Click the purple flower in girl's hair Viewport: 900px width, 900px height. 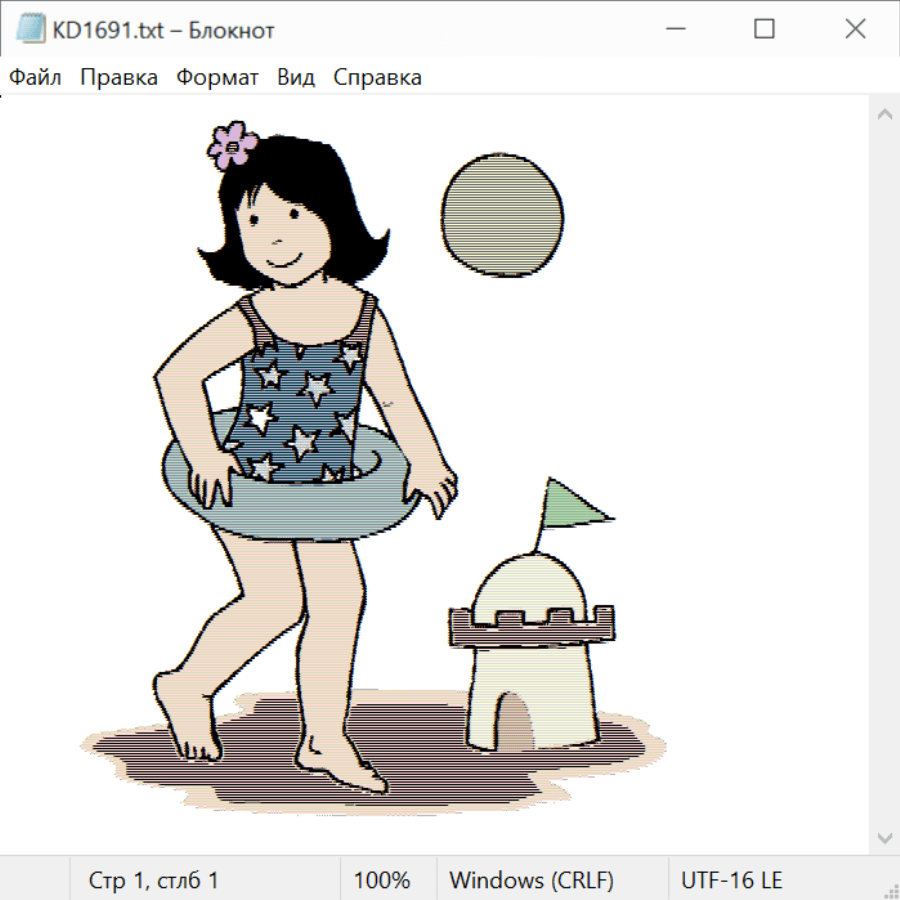[x=233, y=146]
